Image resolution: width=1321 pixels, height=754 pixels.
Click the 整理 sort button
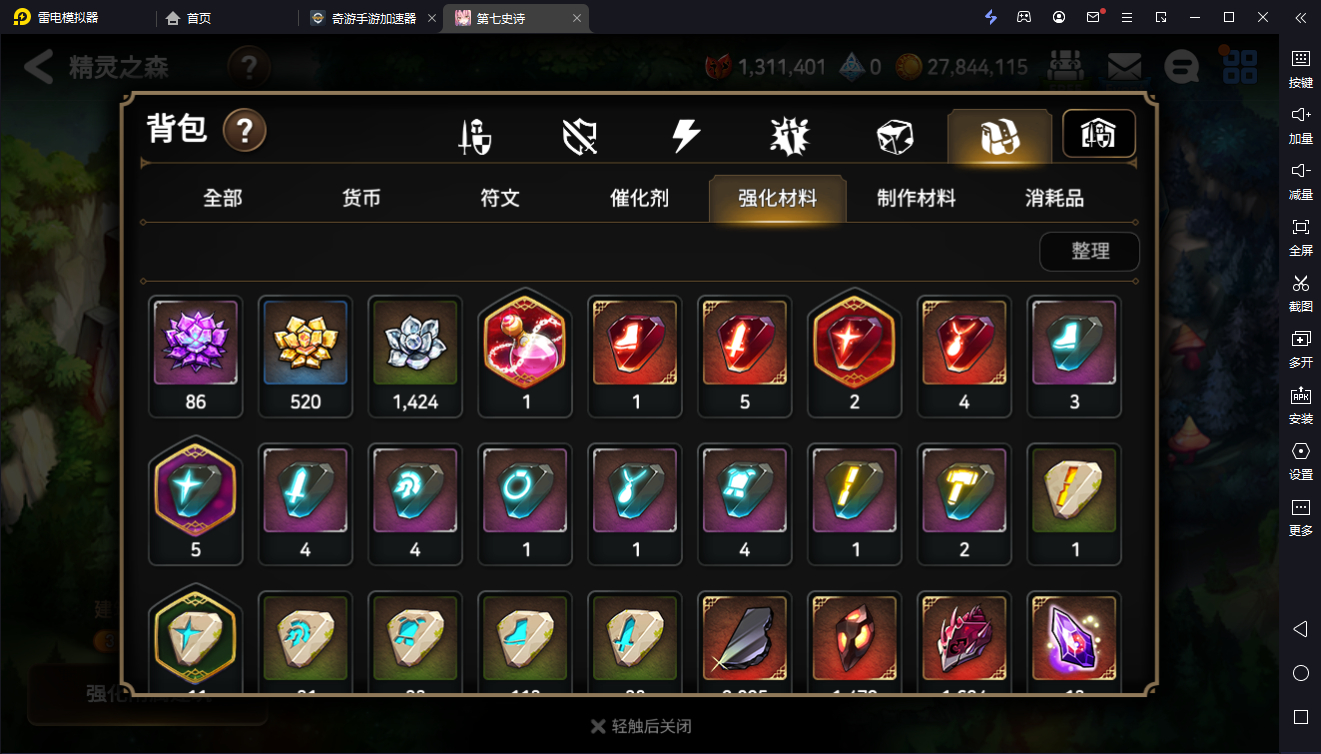point(1090,252)
